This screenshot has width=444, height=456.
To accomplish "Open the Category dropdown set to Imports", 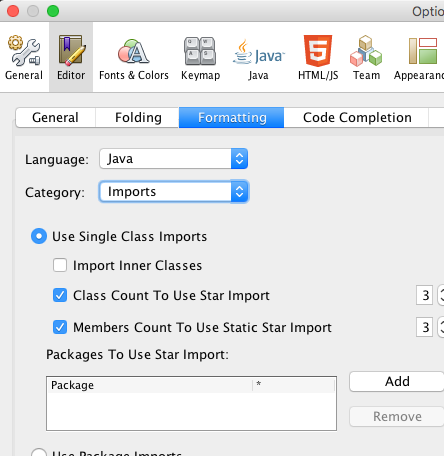I will (173, 192).
